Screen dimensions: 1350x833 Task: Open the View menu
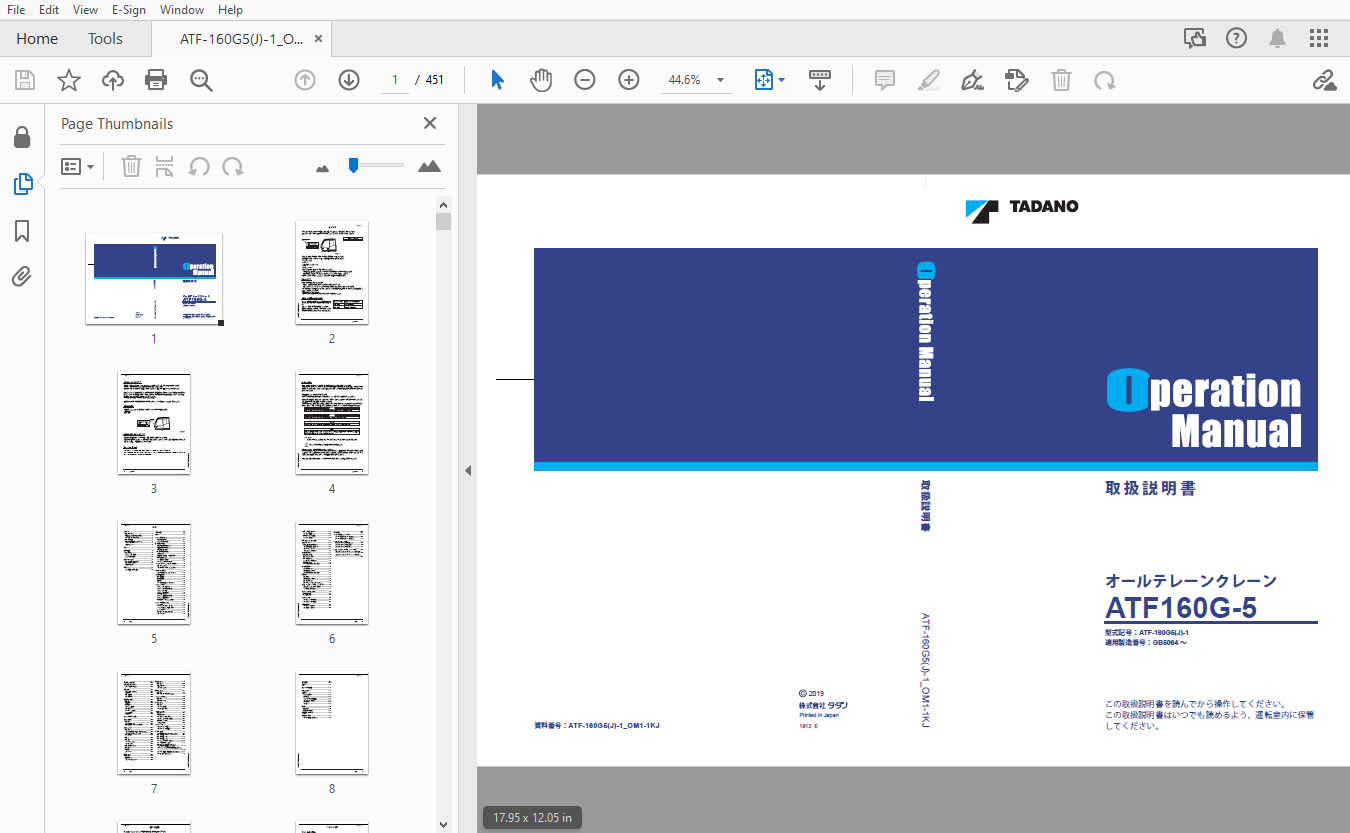pos(86,10)
